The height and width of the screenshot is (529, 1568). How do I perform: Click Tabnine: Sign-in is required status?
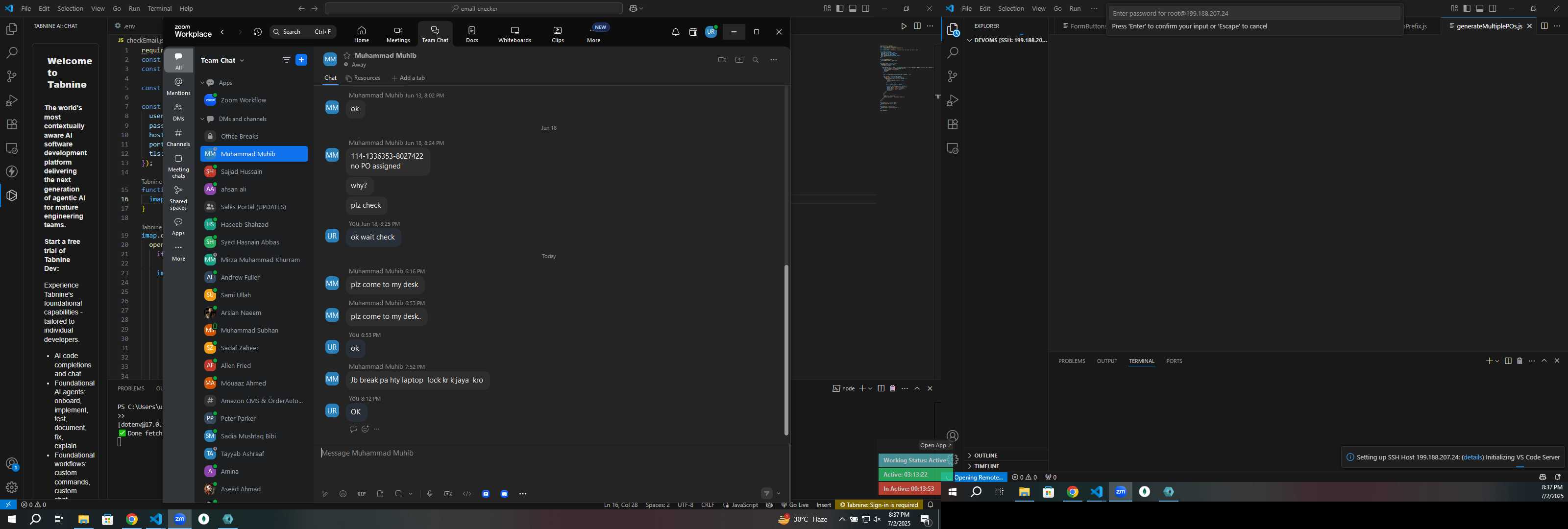tap(879, 505)
